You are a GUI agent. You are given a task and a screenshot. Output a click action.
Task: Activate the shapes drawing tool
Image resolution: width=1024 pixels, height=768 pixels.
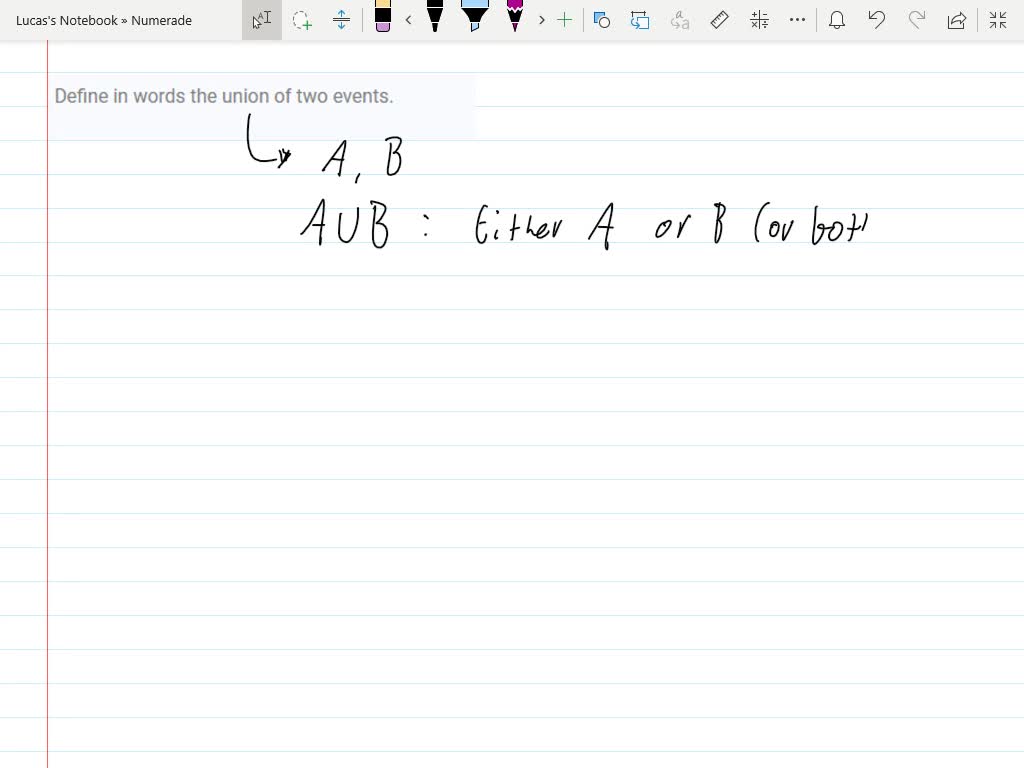coord(601,18)
